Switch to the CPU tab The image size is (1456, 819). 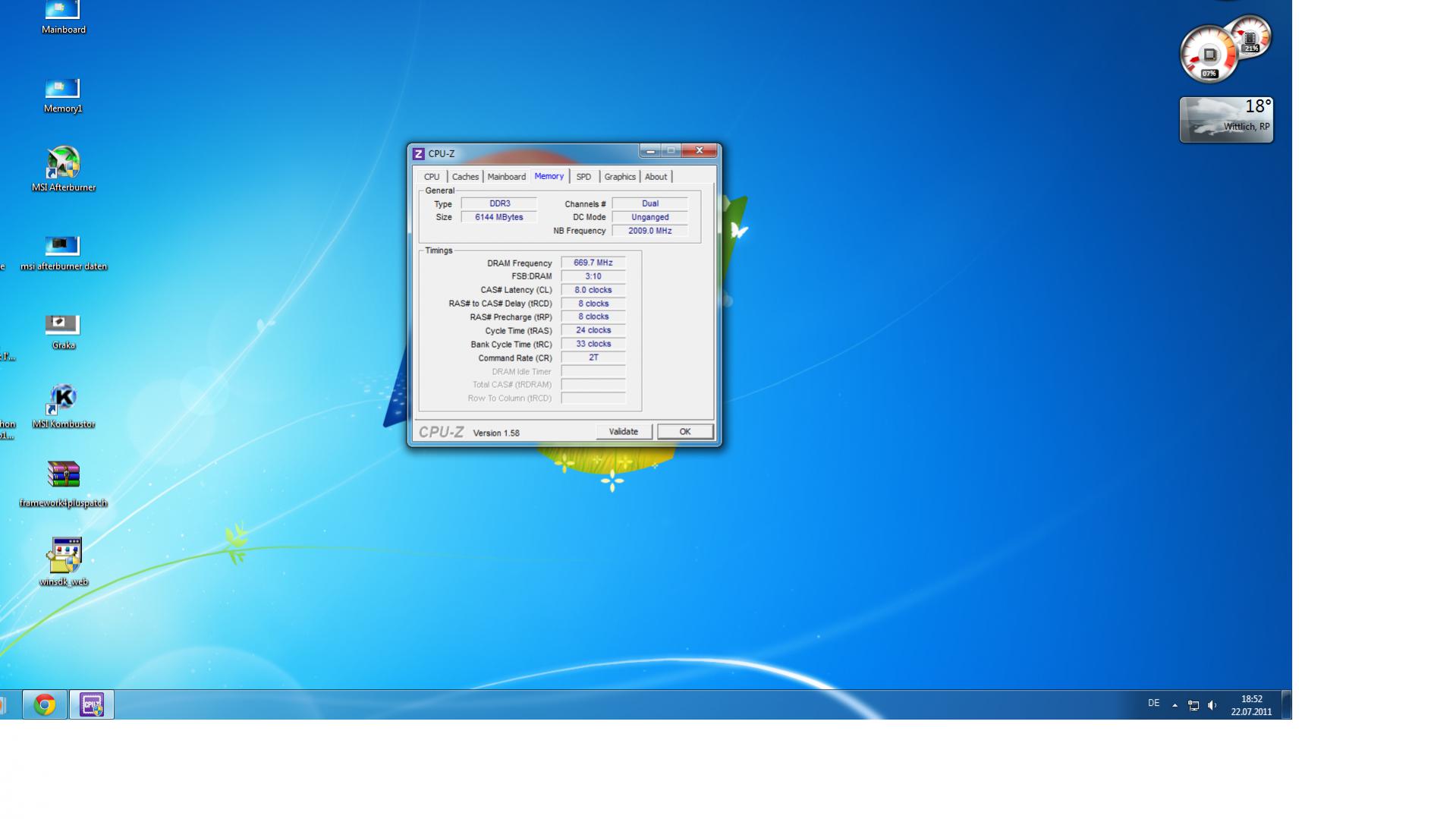tap(432, 177)
